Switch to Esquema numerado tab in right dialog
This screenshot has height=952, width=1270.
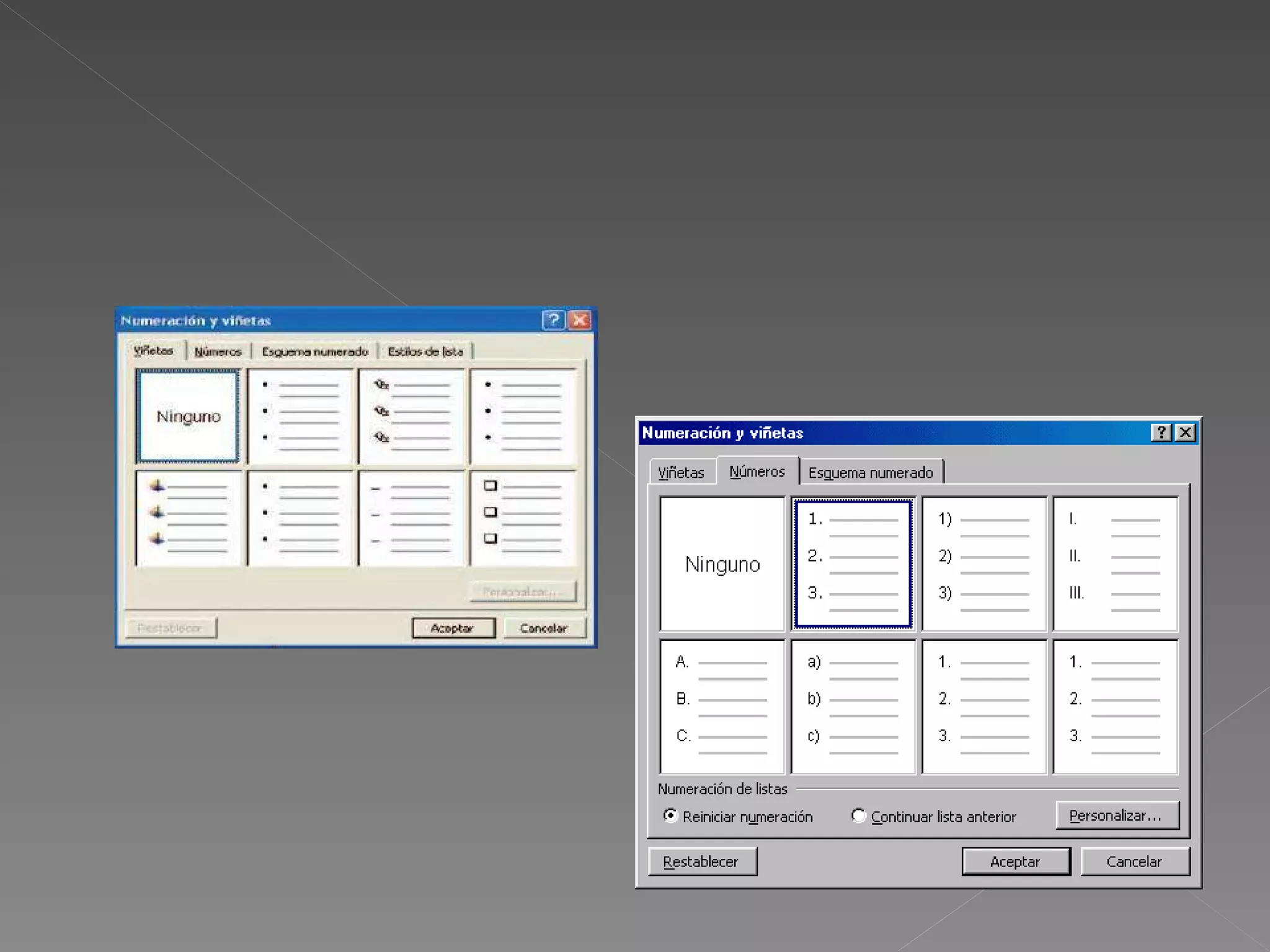870,473
